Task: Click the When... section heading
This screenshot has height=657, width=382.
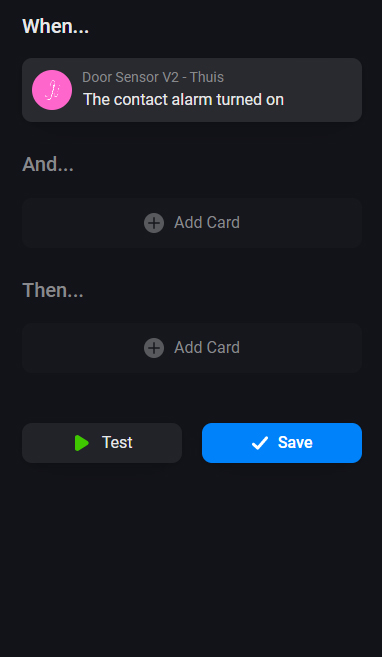Action: pyautogui.click(x=55, y=26)
